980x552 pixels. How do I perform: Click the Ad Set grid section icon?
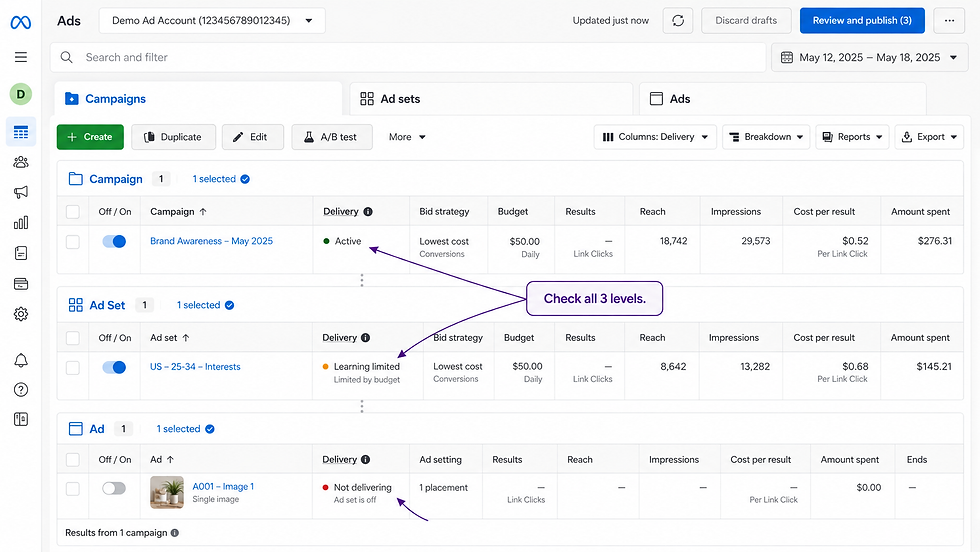[x=76, y=305]
